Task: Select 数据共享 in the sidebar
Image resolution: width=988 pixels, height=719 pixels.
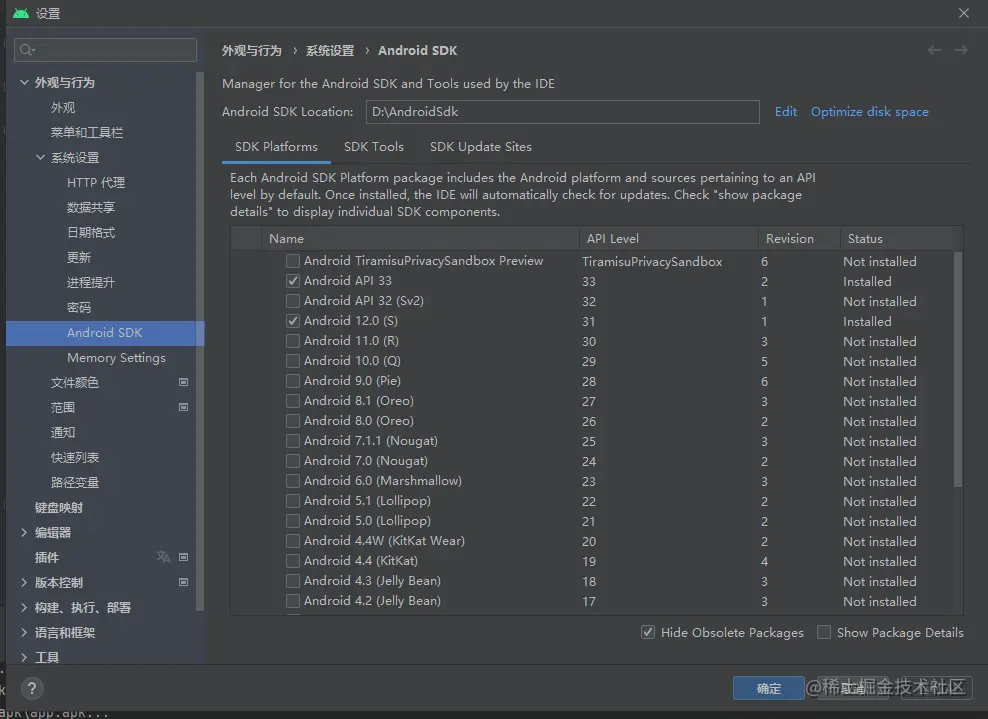Action: tap(91, 207)
